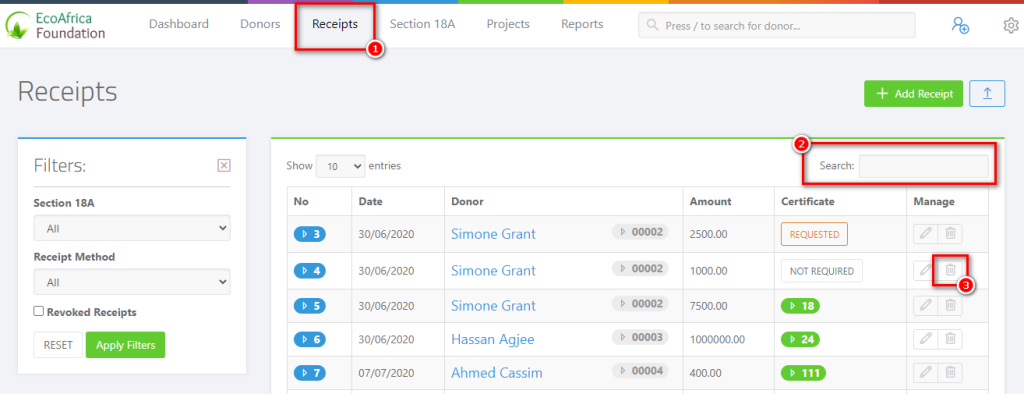Expand receipt number 4 badge

[x=310, y=270]
